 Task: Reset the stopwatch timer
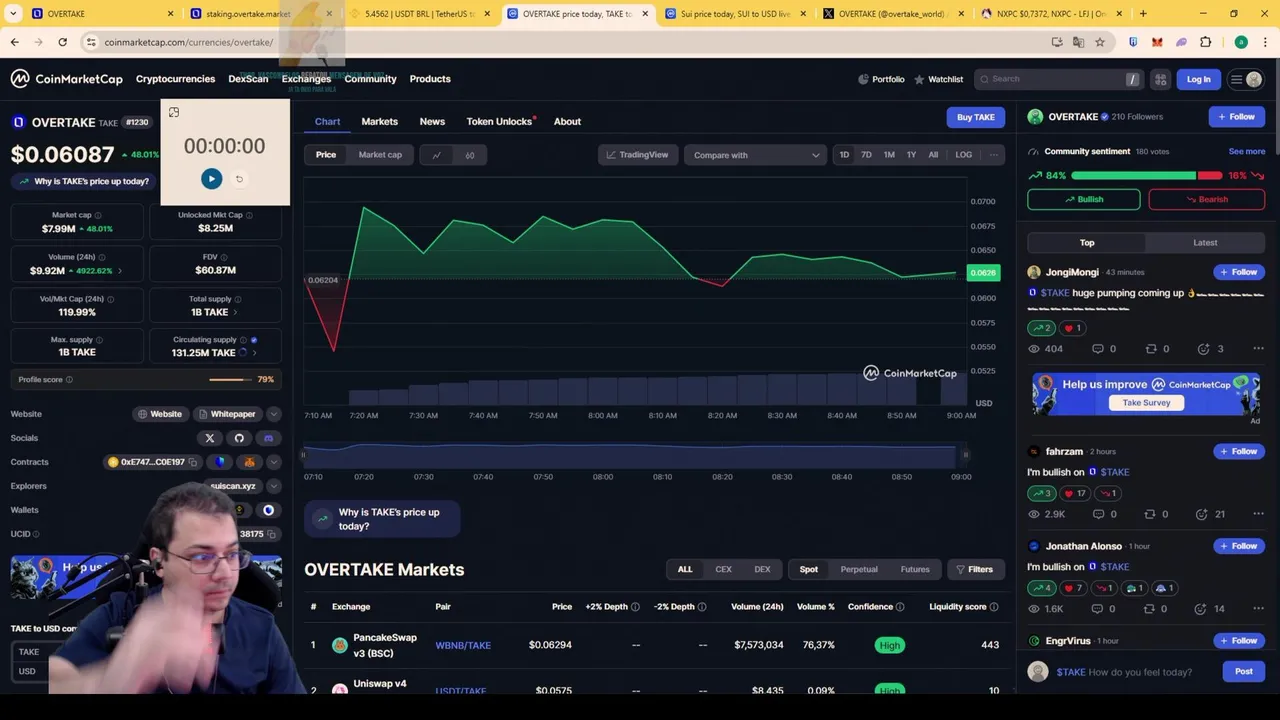click(239, 179)
